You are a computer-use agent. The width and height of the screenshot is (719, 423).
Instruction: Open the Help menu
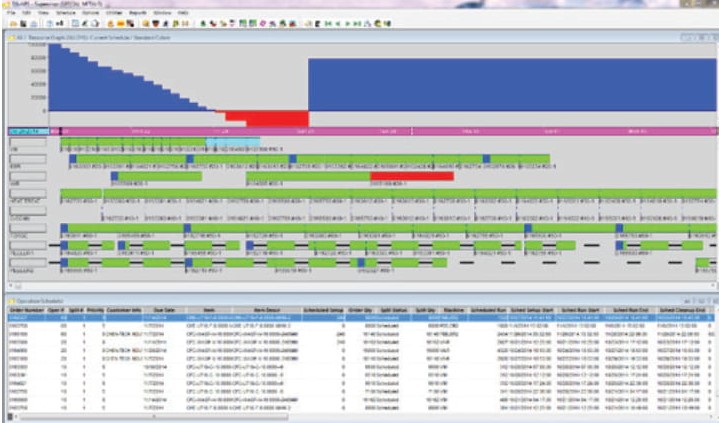pos(183,13)
